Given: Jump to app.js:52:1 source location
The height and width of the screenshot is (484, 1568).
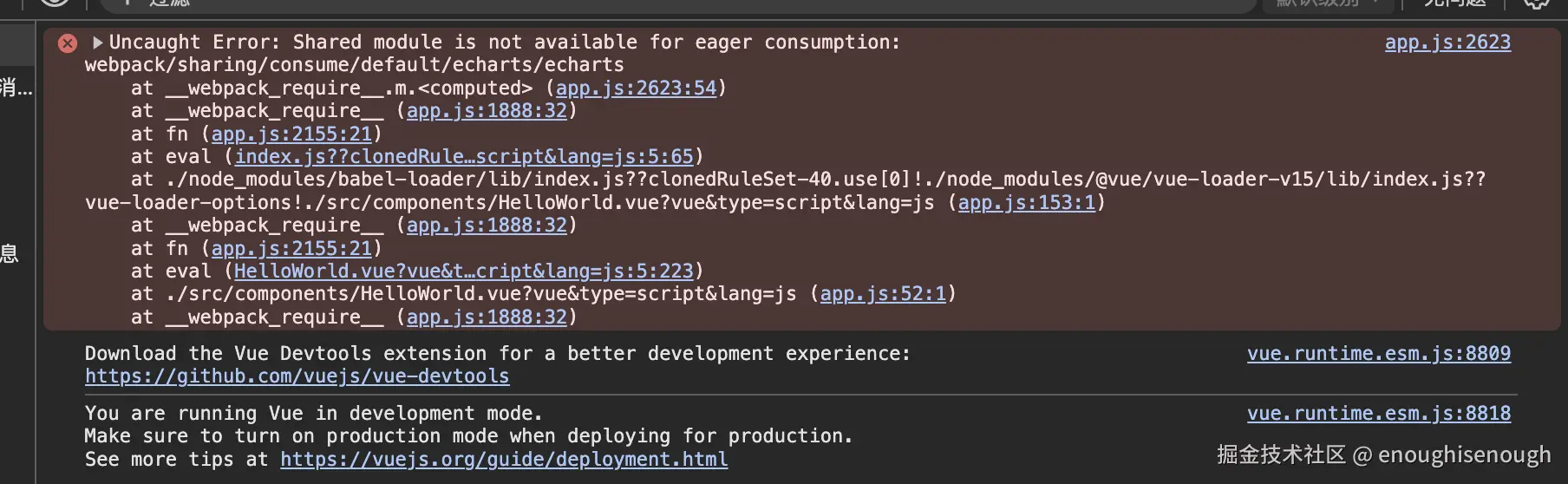Looking at the screenshot, I should pos(882,294).
